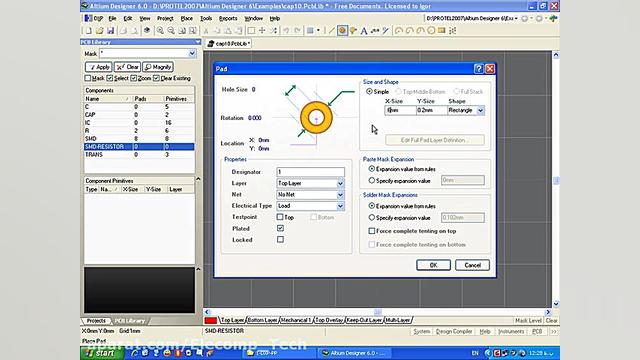Choose Paste Mask specify expansion value
Screen dimensions: 640x360
click(371, 180)
